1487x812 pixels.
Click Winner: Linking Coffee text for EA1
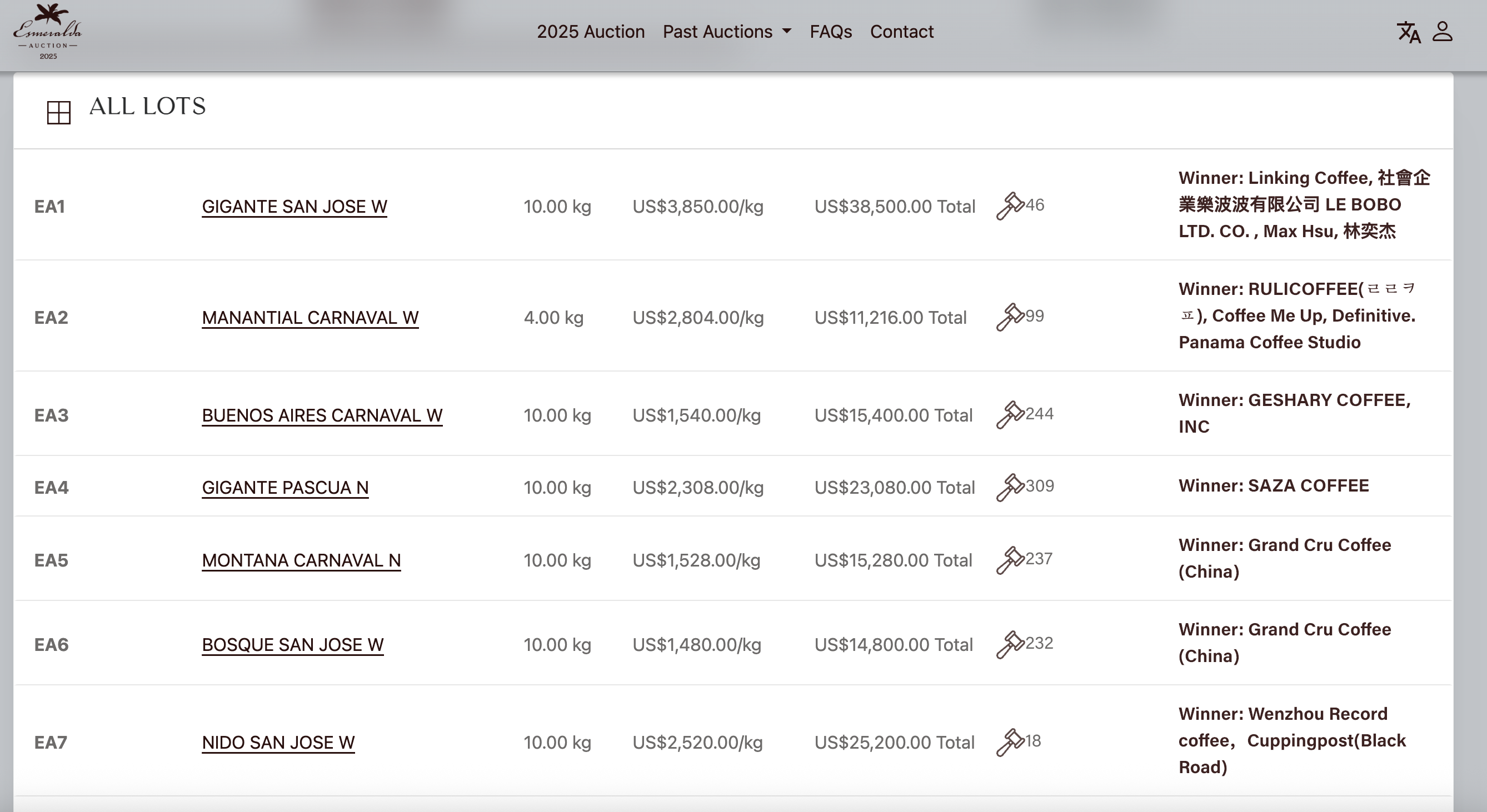point(1305,204)
